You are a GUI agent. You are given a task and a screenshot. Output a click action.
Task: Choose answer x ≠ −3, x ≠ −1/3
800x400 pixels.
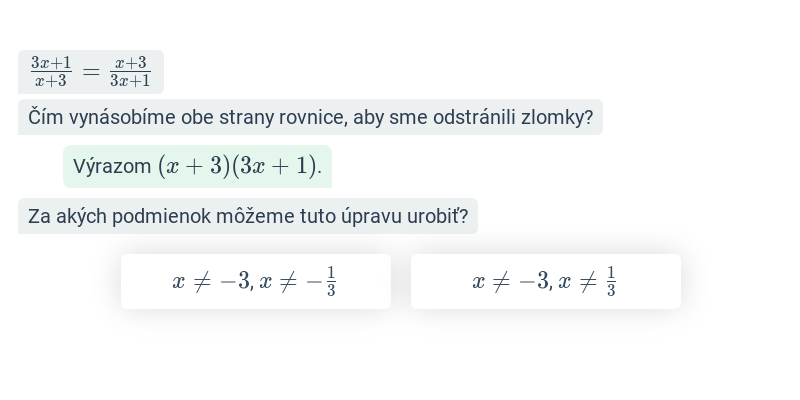256,281
